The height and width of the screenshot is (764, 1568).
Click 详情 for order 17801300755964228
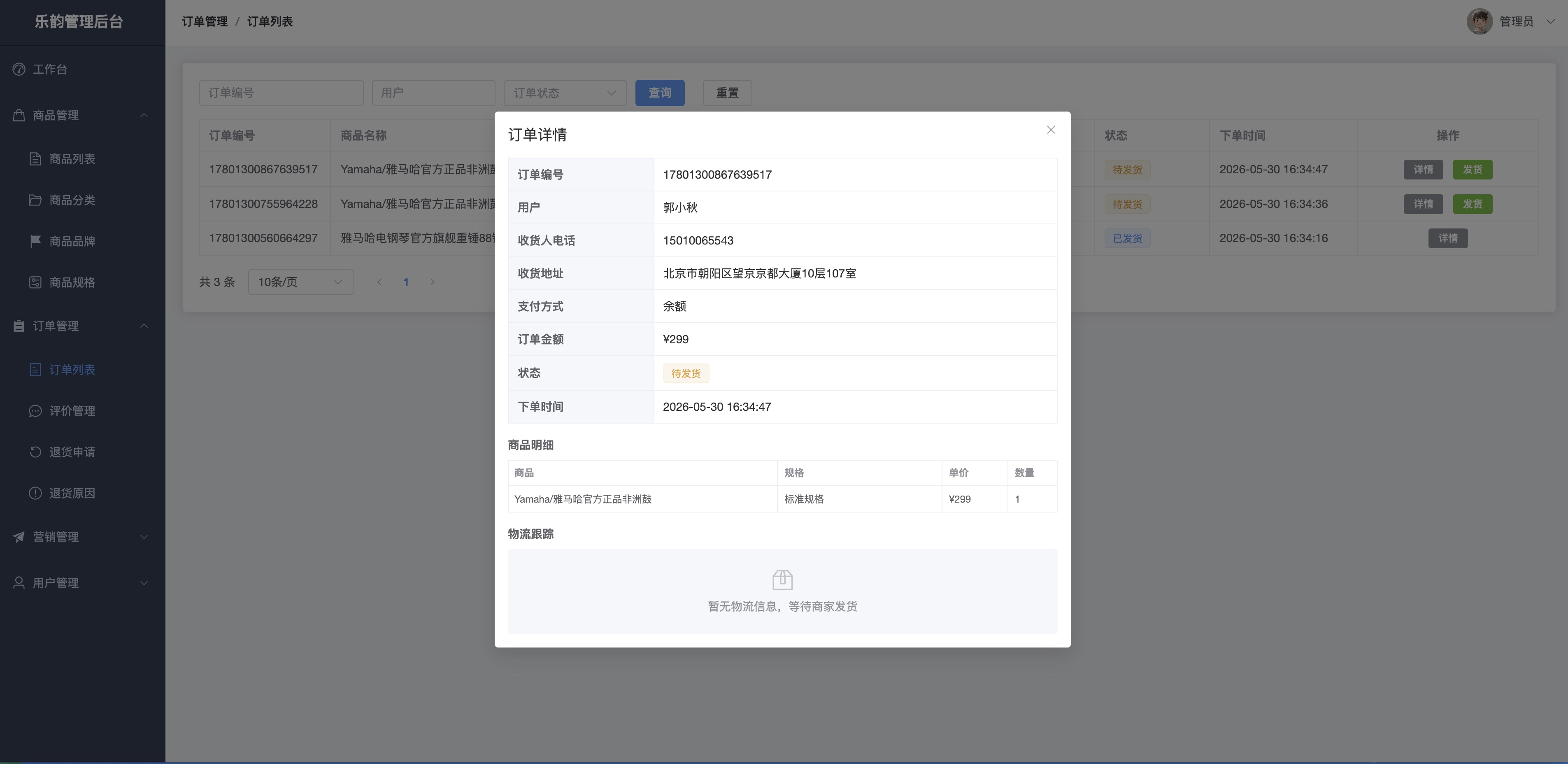point(1423,204)
